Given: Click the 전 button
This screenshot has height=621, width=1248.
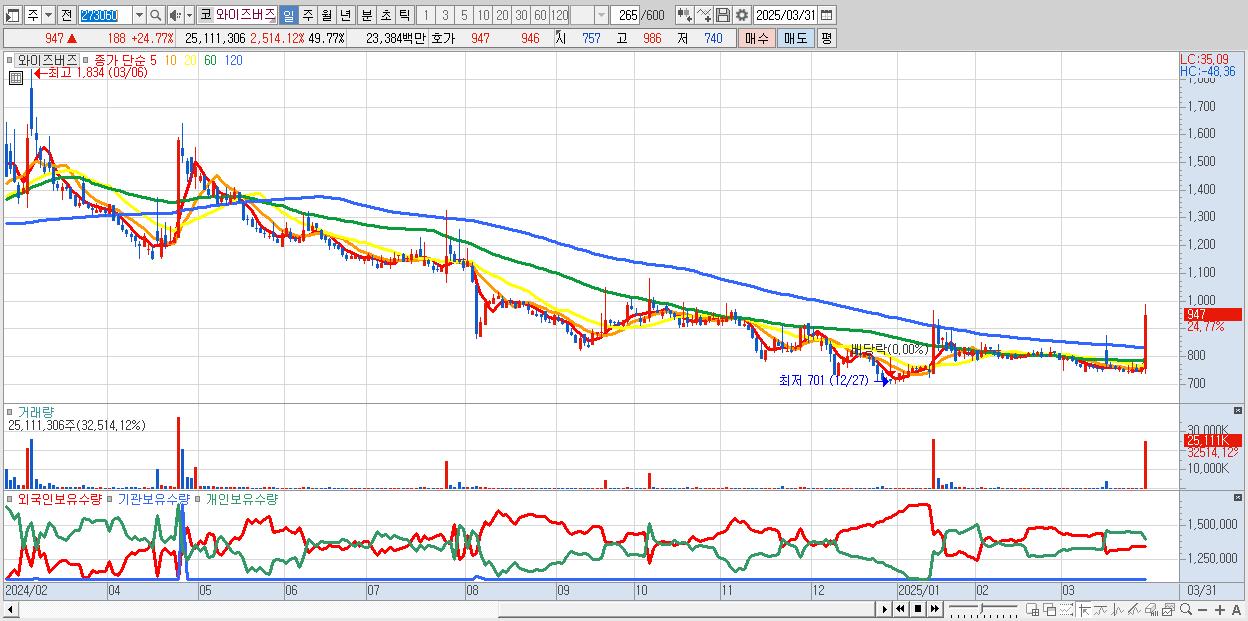Looking at the screenshot, I should pos(66,15).
